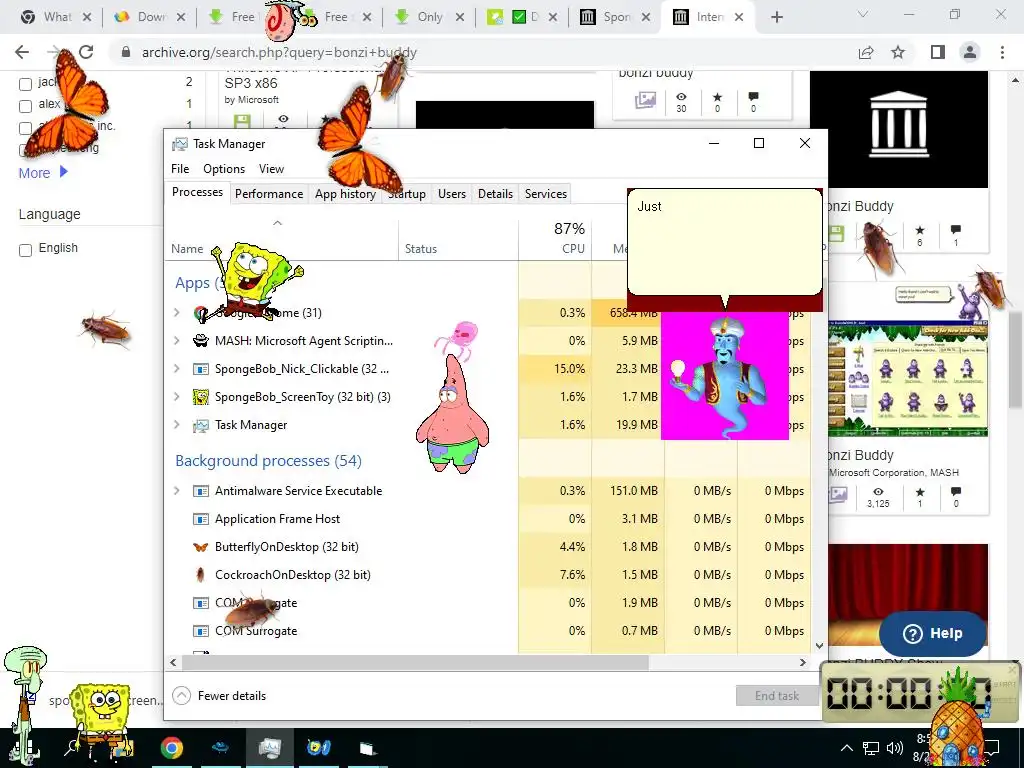Click Google Chrome process icon in Task Manager
The height and width of the screenshot is (768, 1024).
coord(200,313)
